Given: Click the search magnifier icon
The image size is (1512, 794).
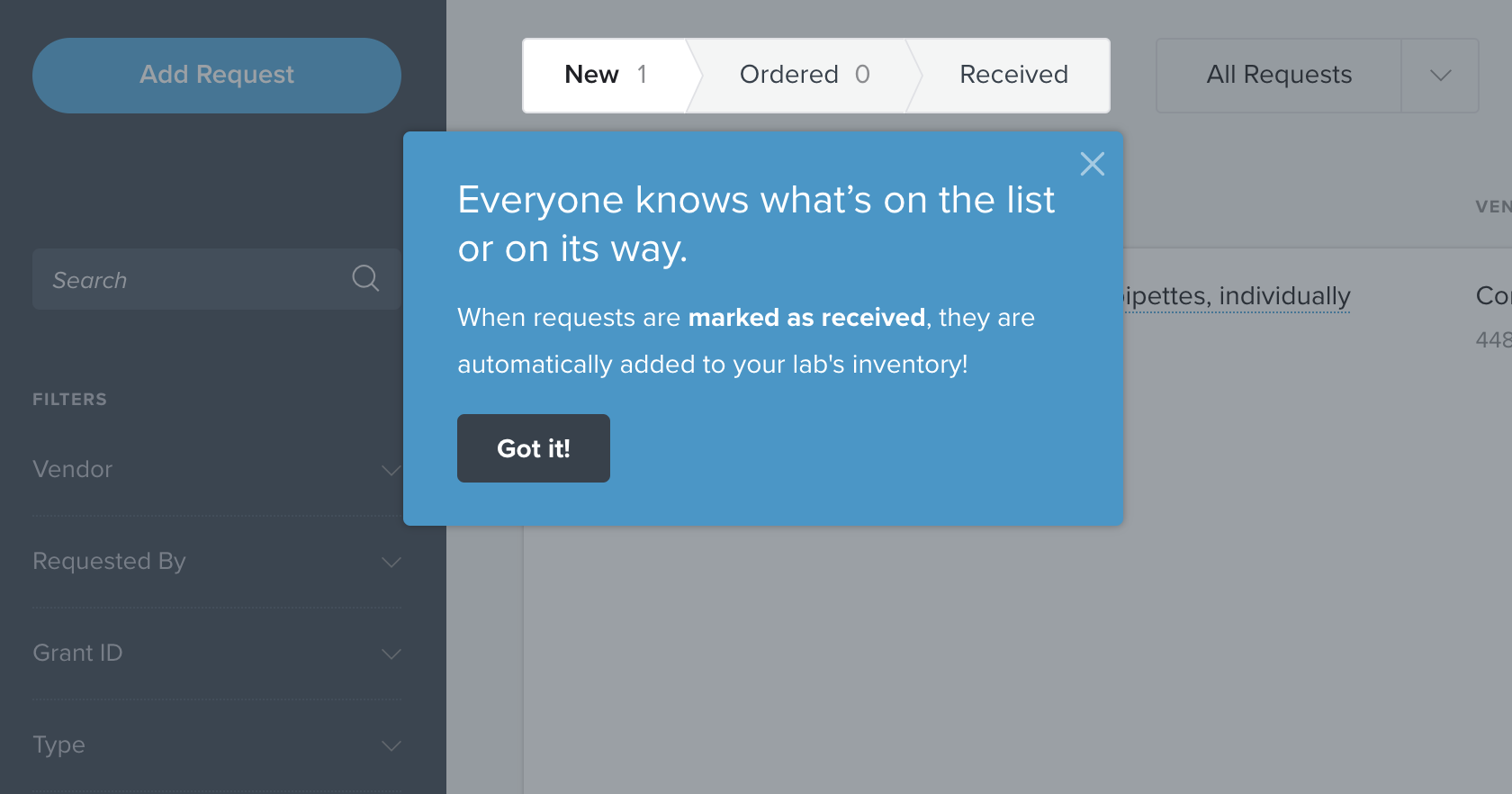Looking at the screenshot, I should pos(365,278).
